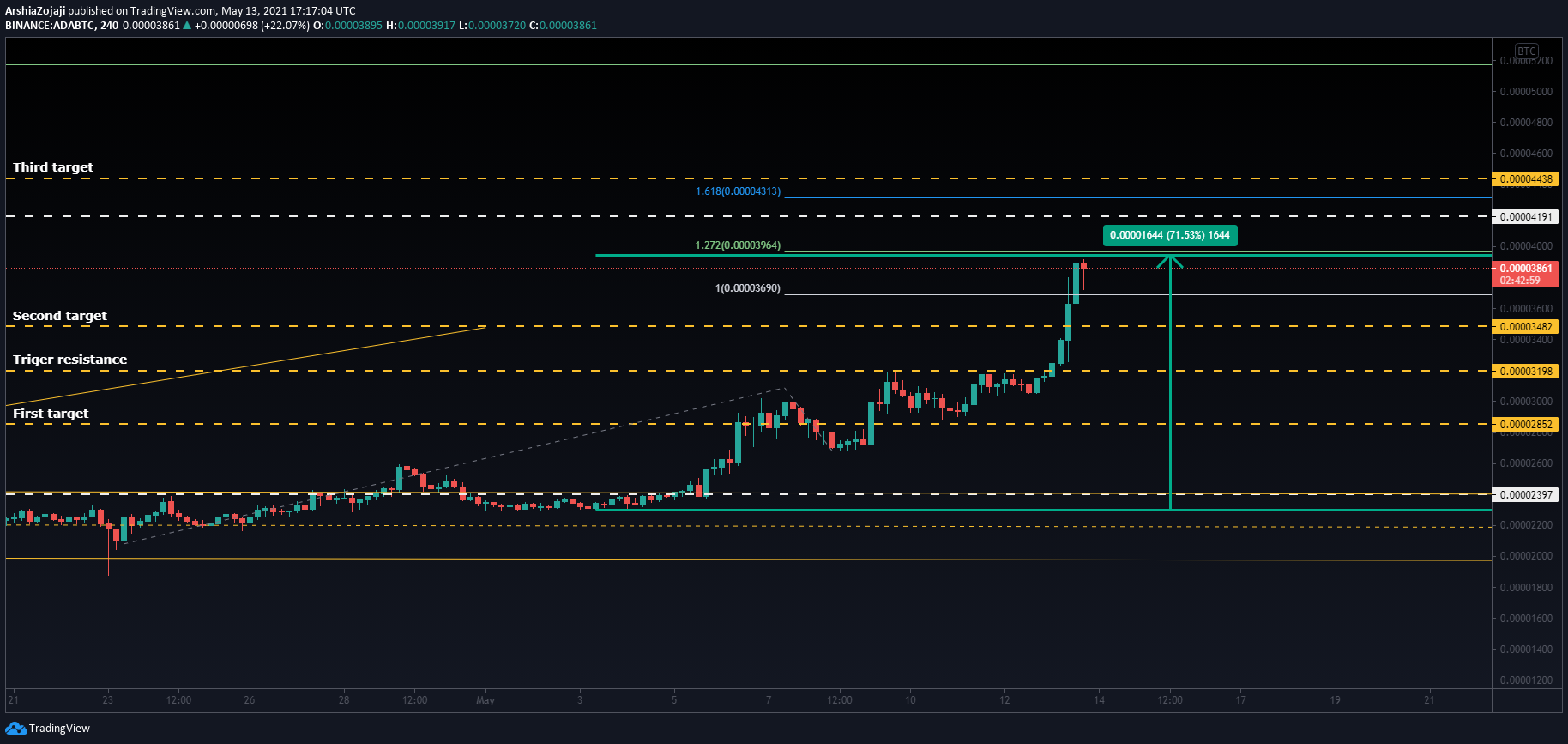Click the 0.00003482 price label

pos(1525,327)
